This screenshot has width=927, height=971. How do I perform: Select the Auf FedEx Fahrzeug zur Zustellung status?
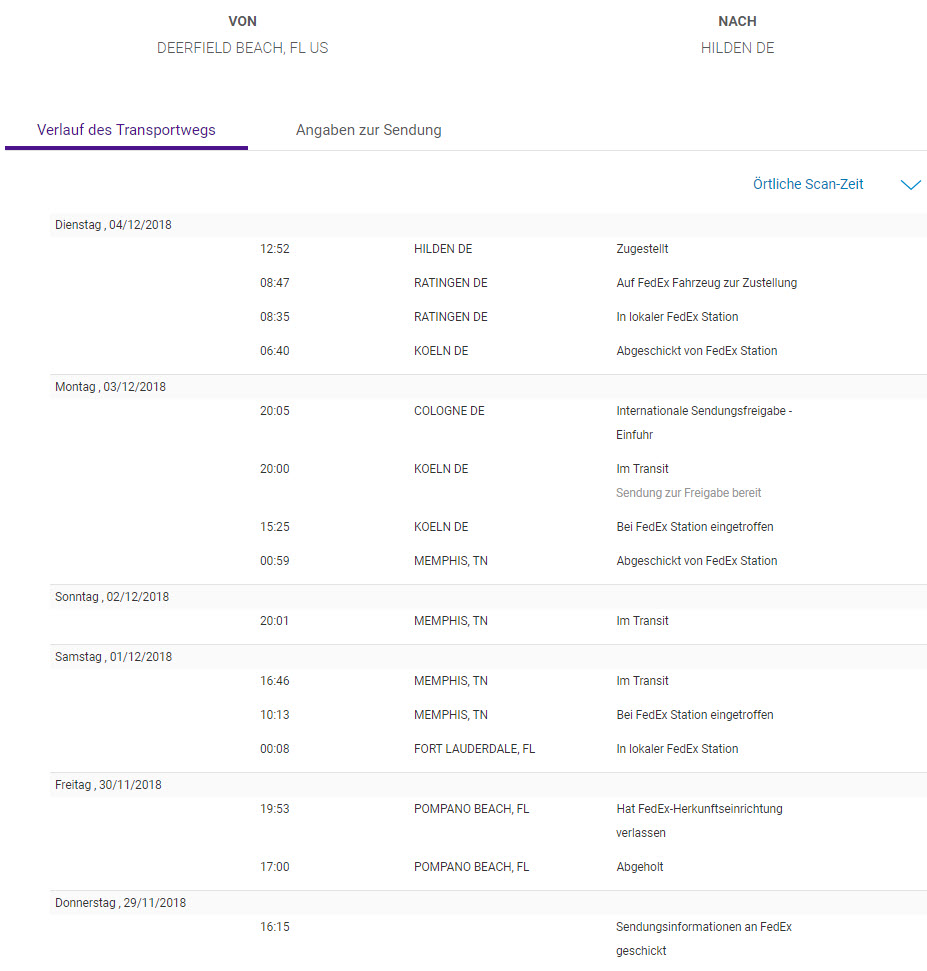706,283
